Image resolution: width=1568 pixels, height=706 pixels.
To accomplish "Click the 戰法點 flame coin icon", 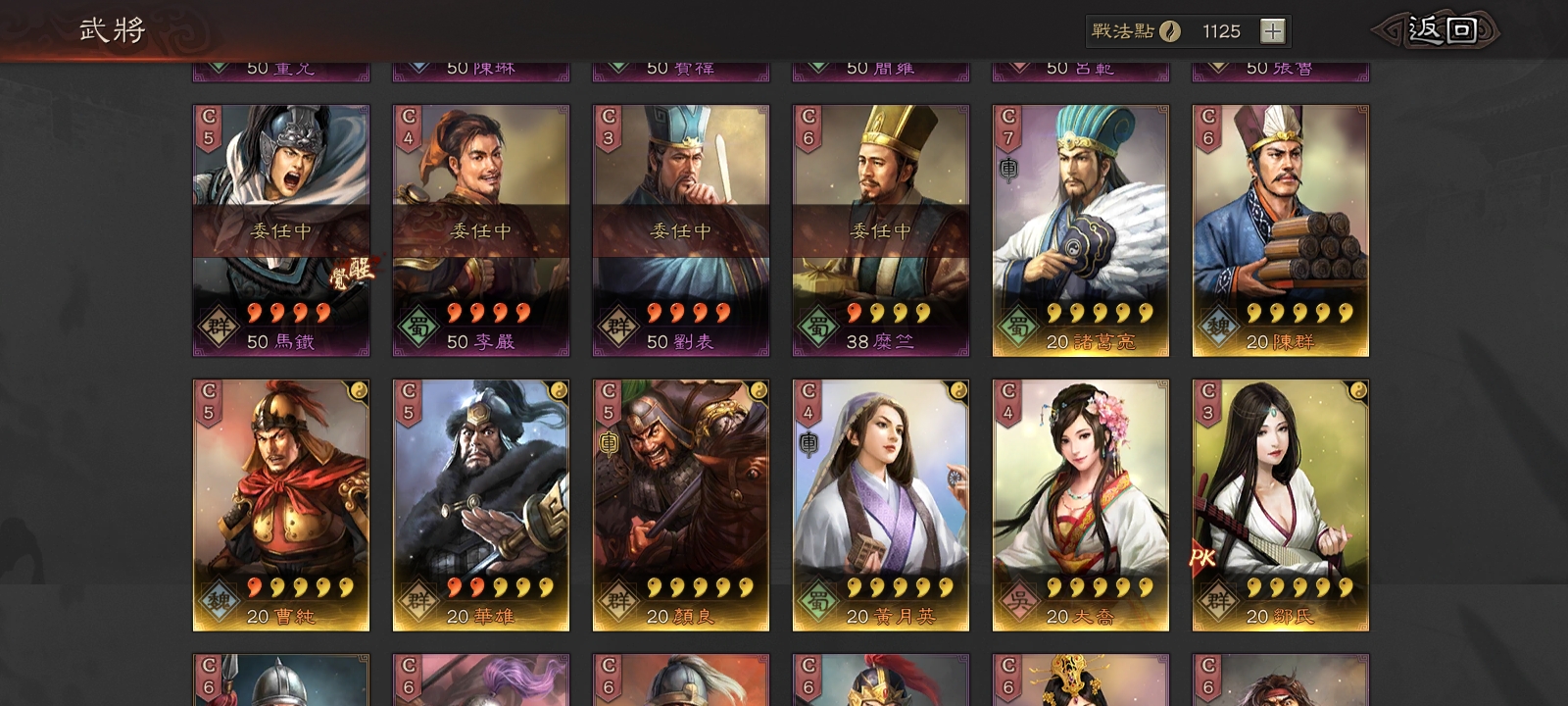I will tap(1170, 31).
